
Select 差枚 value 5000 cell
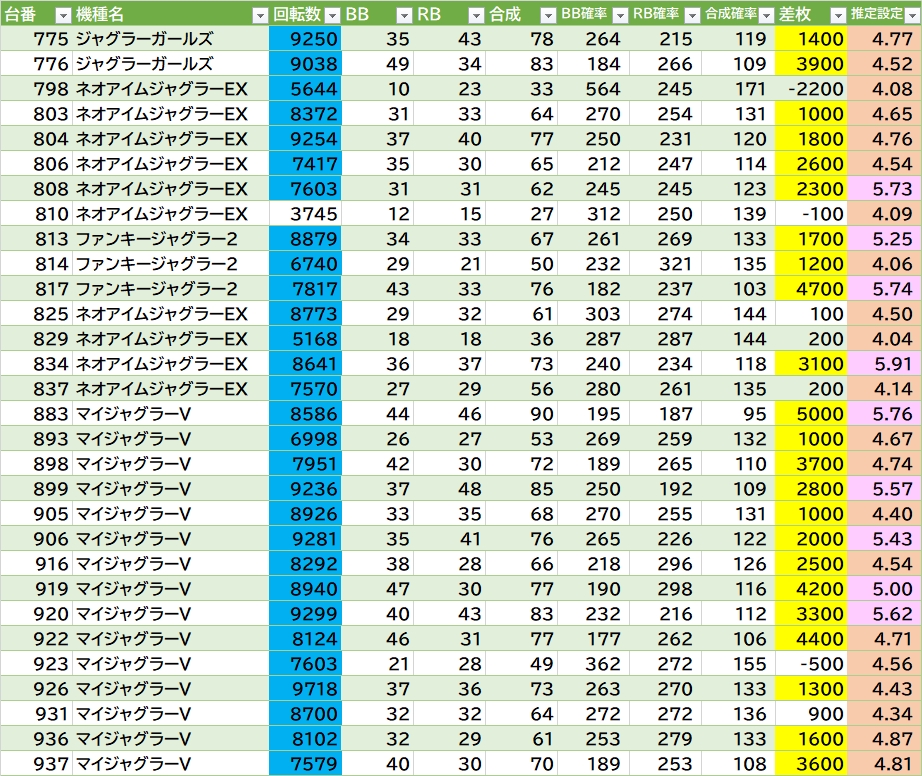(x=811, y=413)
